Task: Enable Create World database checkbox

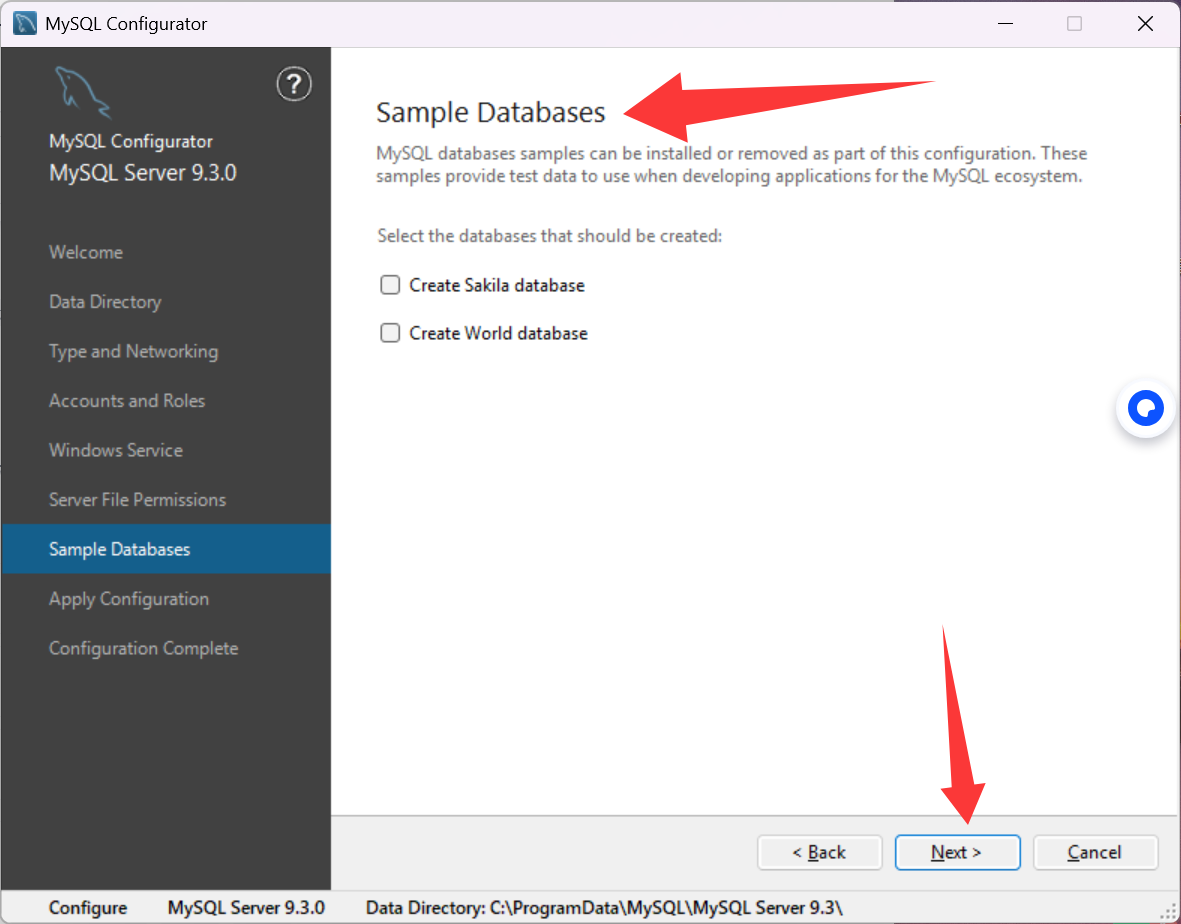Action: click(390, 333)
